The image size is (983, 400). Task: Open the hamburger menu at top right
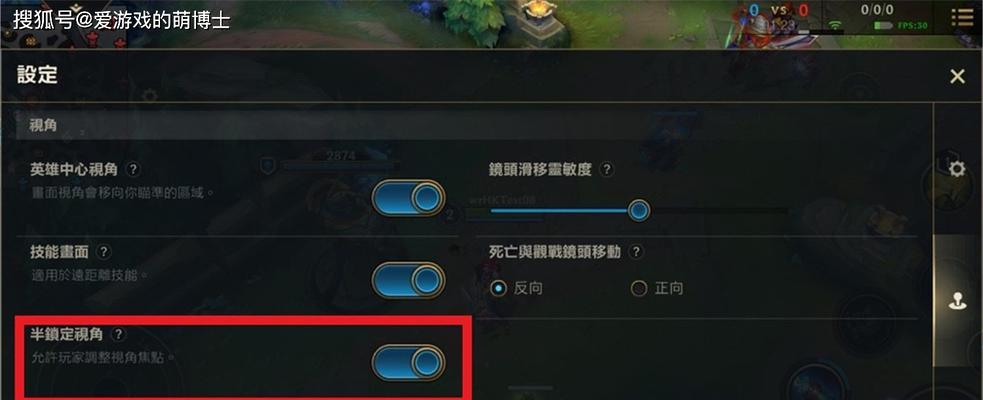pos(962,17)
